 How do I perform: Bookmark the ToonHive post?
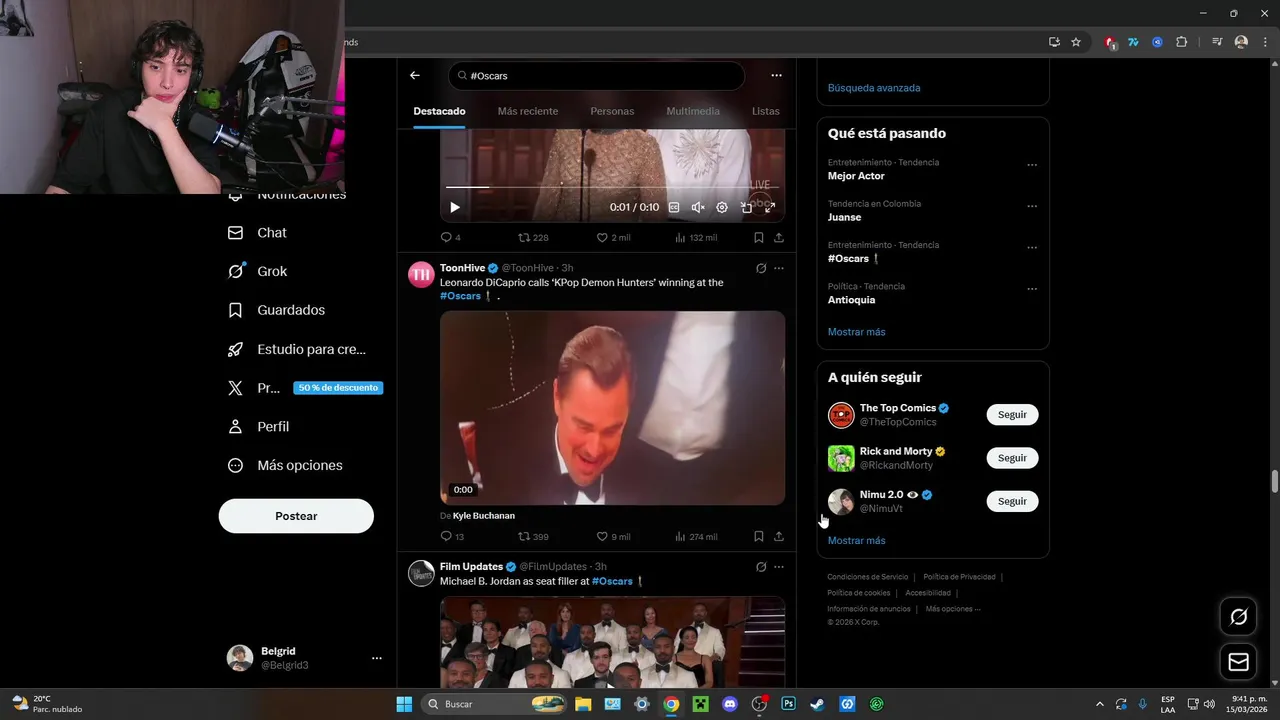758,536
